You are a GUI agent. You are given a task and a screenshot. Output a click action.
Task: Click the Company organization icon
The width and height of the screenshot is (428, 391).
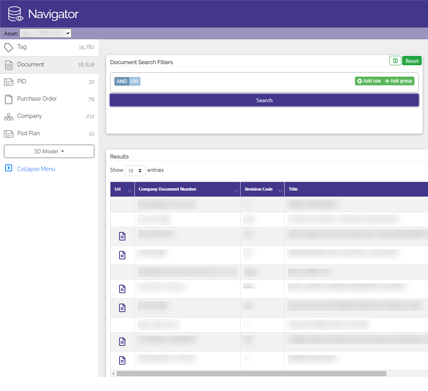(9, 116)
